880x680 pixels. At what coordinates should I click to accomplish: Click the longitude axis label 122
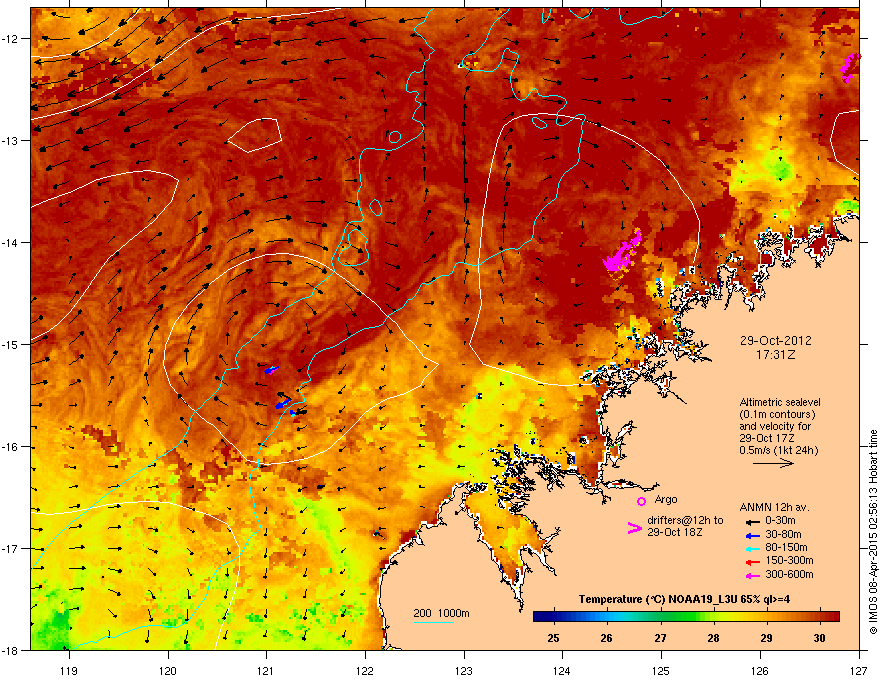pyautogui.click(x=365, y=670)
